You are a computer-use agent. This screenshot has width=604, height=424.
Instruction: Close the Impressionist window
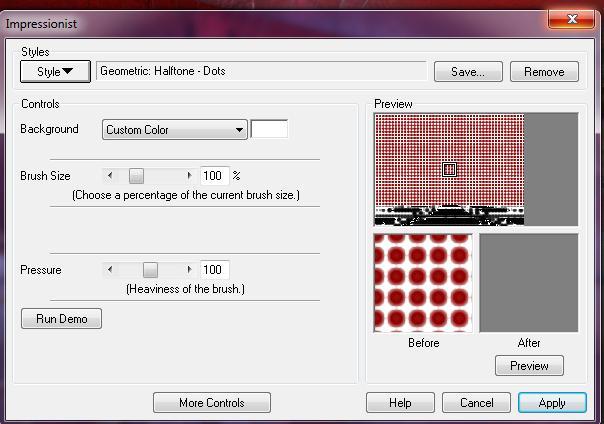(572, 18)
